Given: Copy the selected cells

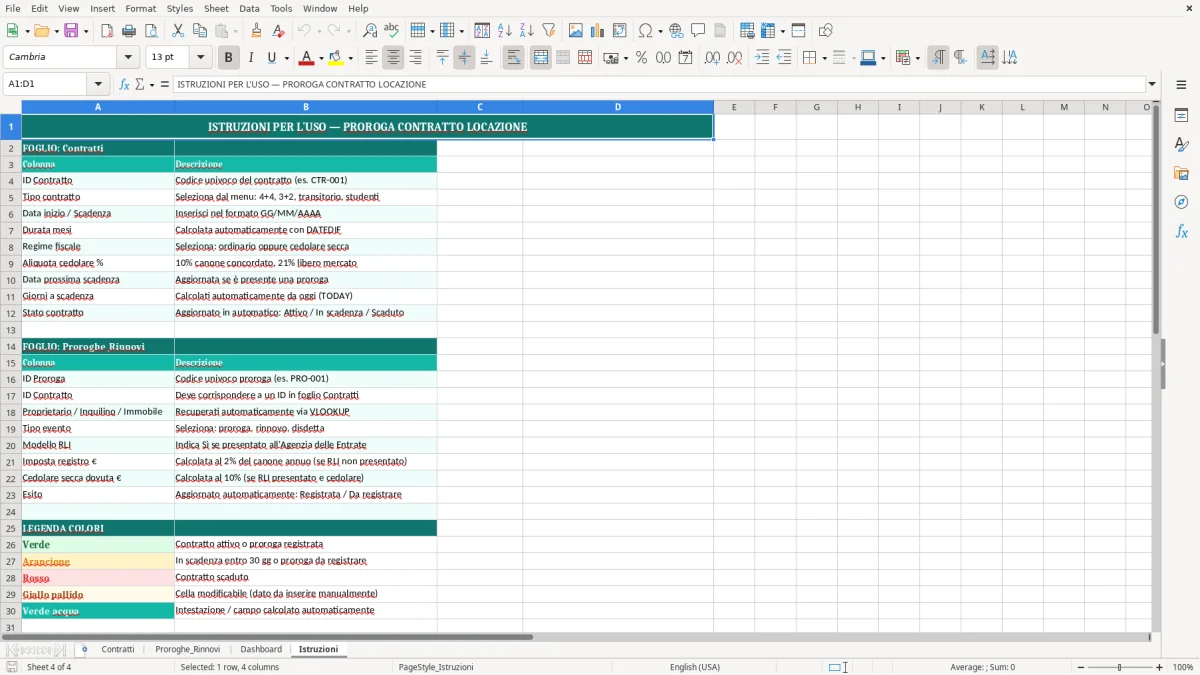Looking at the screenshot, I should [200, 31].
